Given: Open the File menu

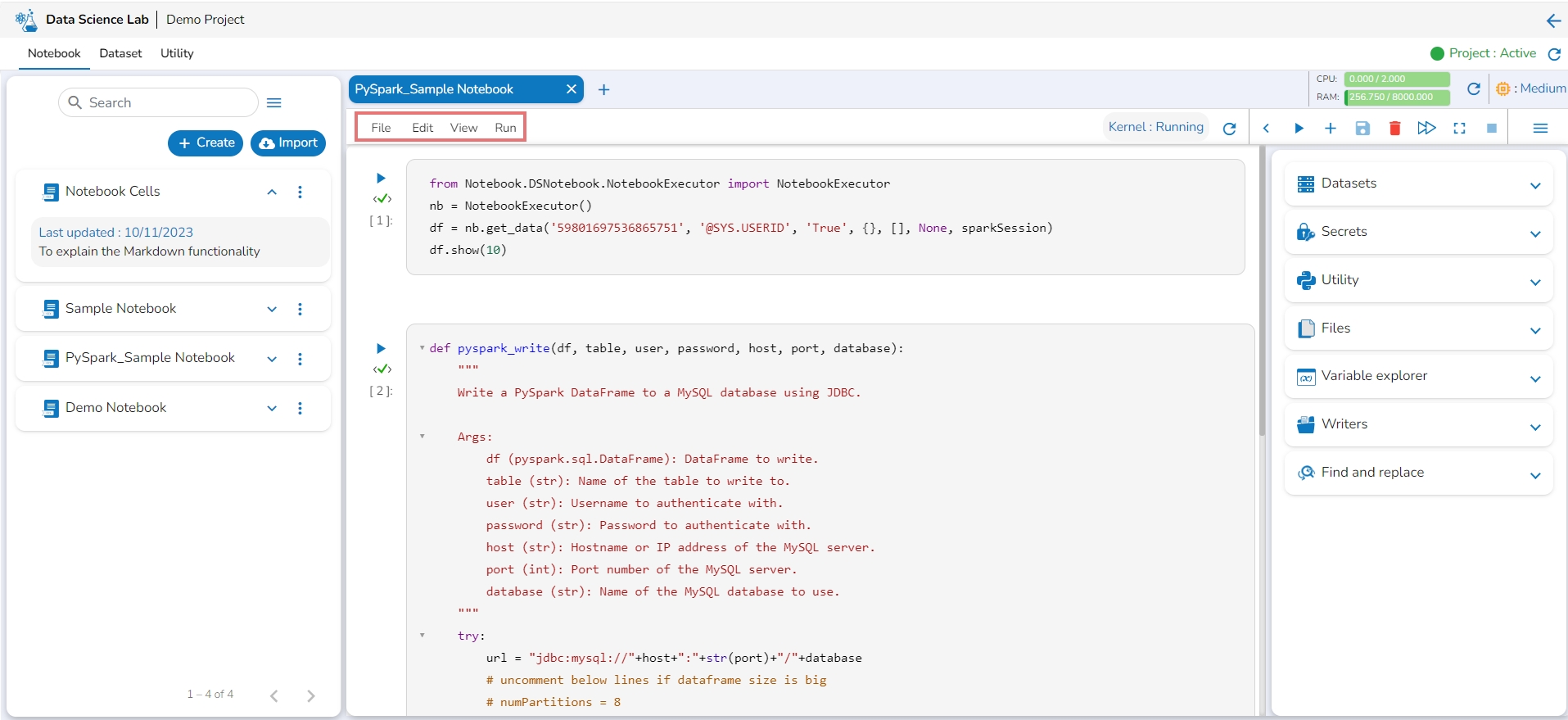Looking at the screenshot, I should 381,128.
